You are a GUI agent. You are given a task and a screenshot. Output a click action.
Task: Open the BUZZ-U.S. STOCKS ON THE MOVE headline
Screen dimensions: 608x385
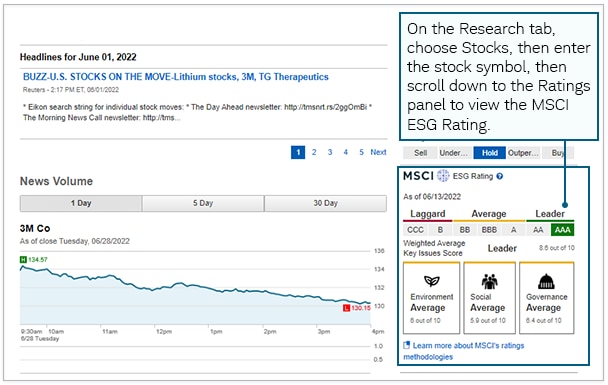pyautogui.click(x=176, y=77)
